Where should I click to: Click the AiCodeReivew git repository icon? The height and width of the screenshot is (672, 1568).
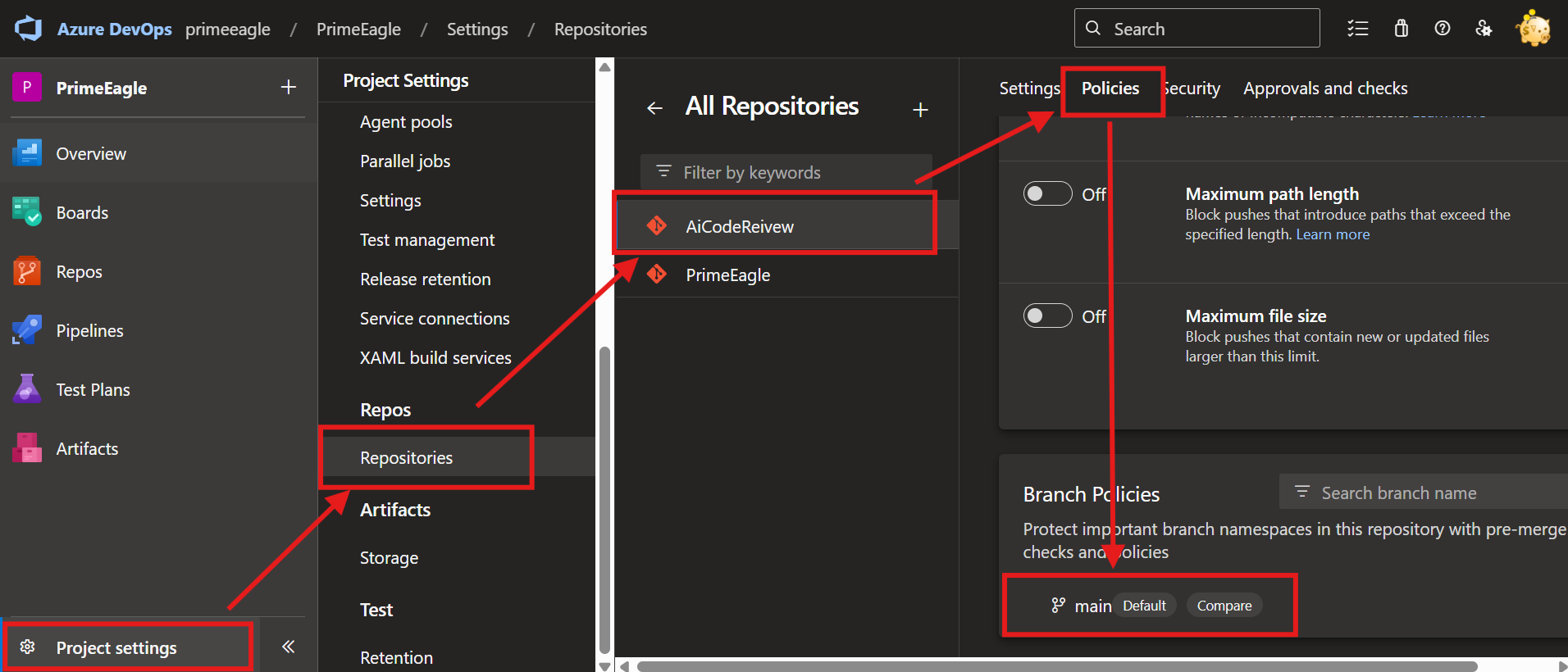[x=657, y=225]
